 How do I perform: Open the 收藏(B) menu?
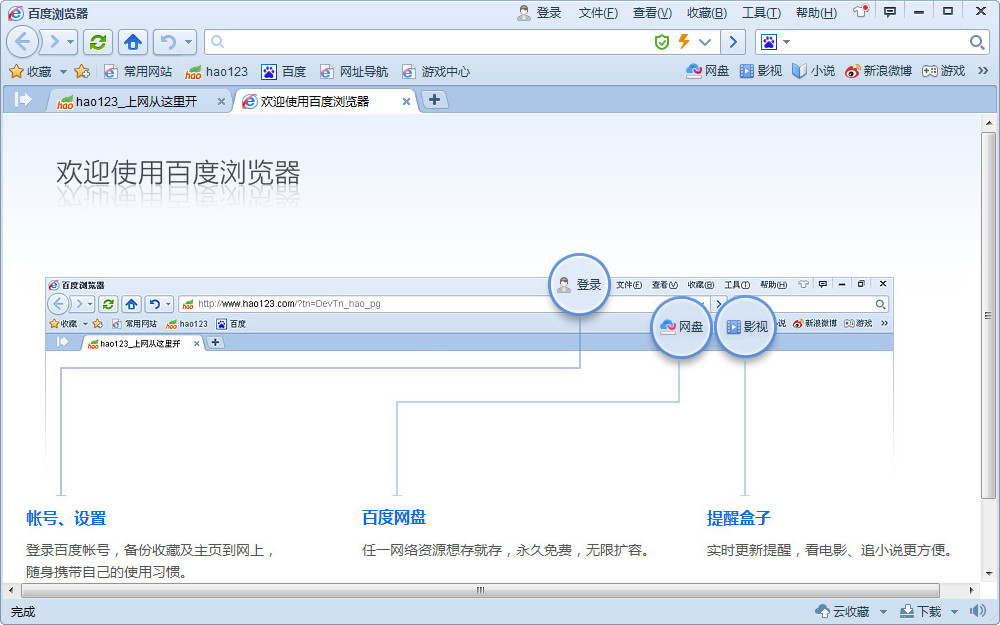point(707,13)
